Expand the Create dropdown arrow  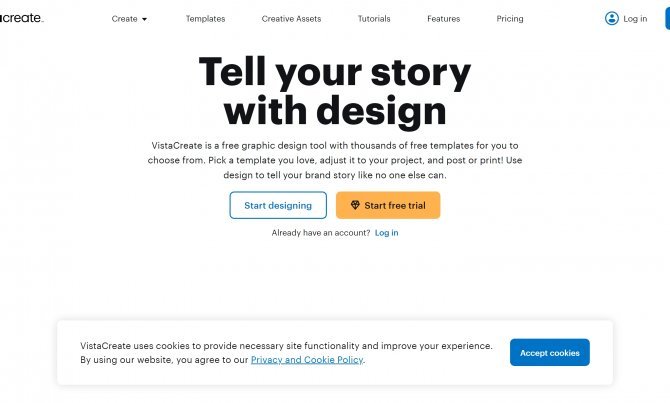(144, 19)
